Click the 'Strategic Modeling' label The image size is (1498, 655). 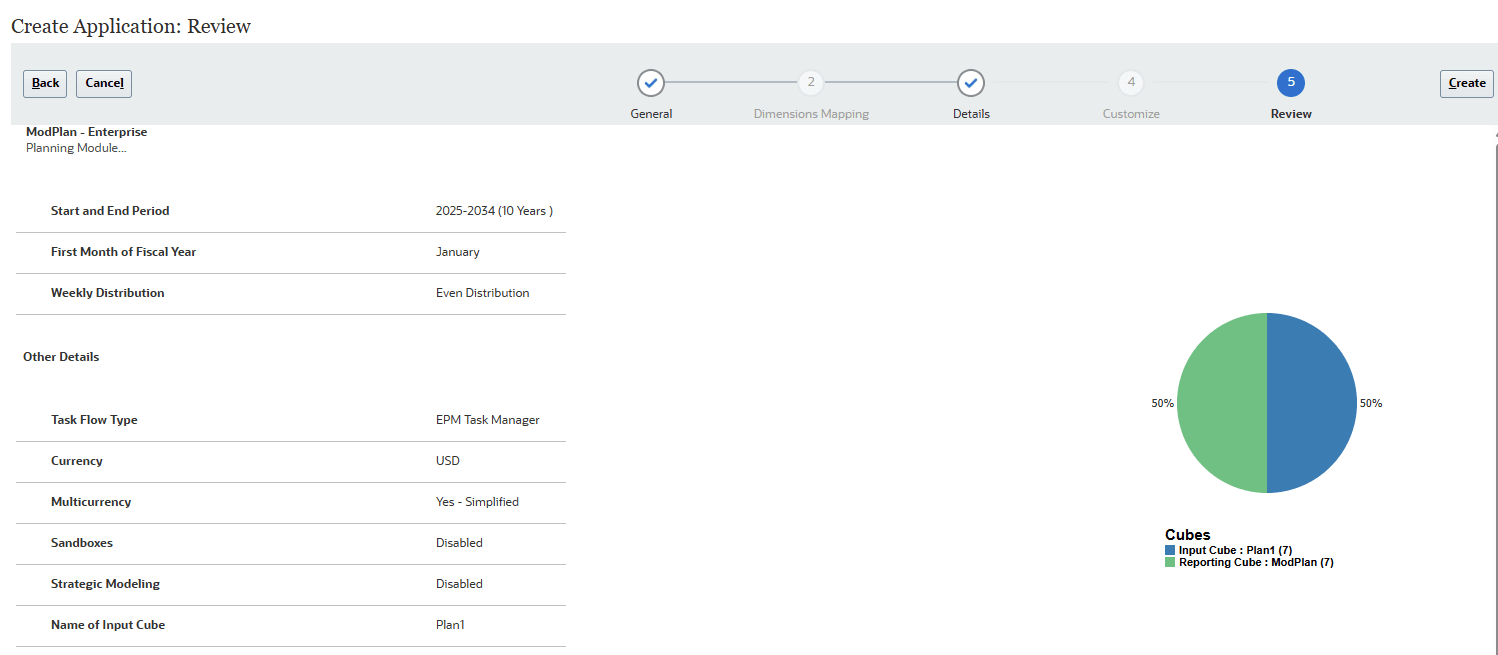coord(105,584)
